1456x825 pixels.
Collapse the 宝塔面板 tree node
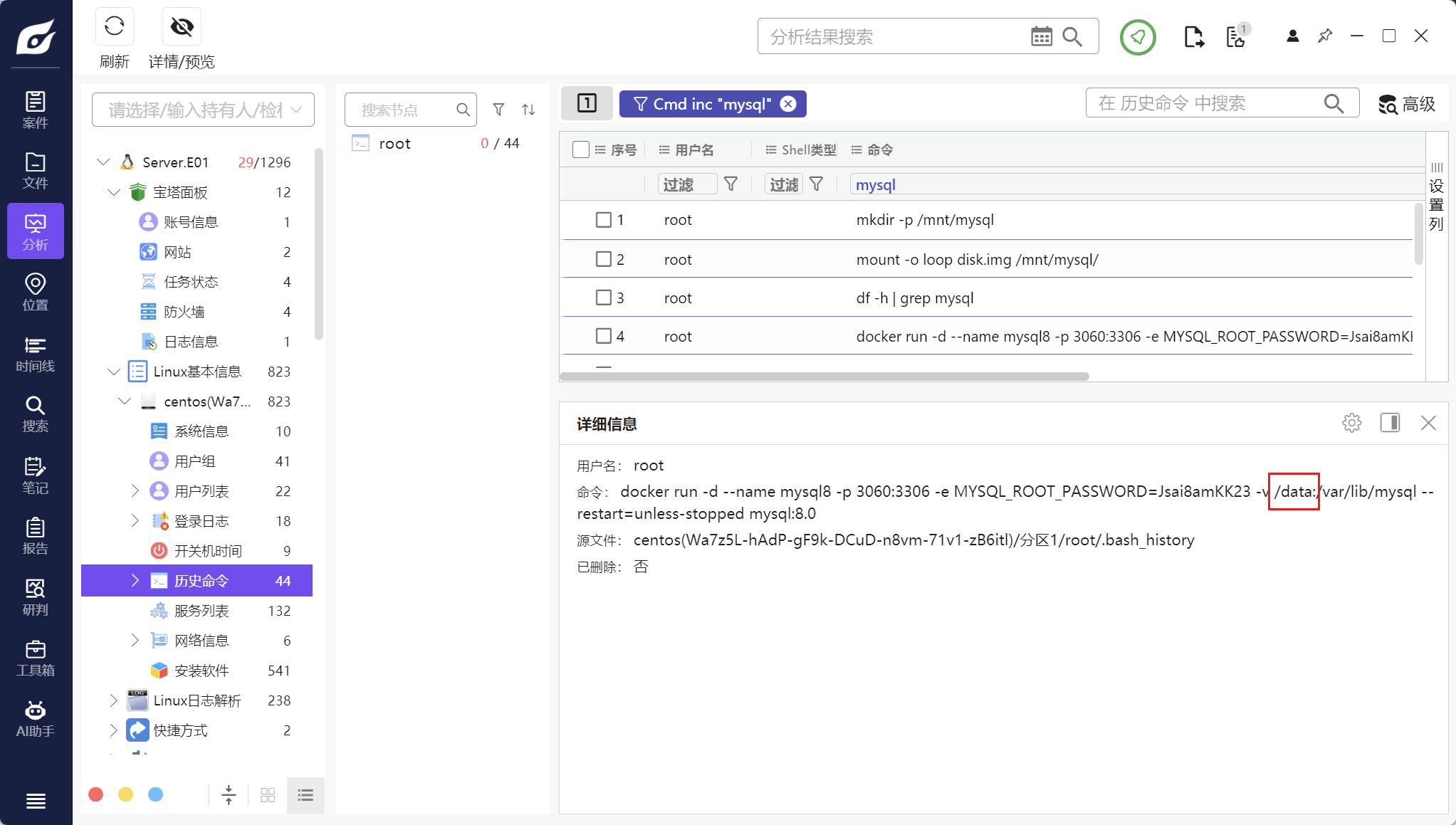click(x=114, y=192)
